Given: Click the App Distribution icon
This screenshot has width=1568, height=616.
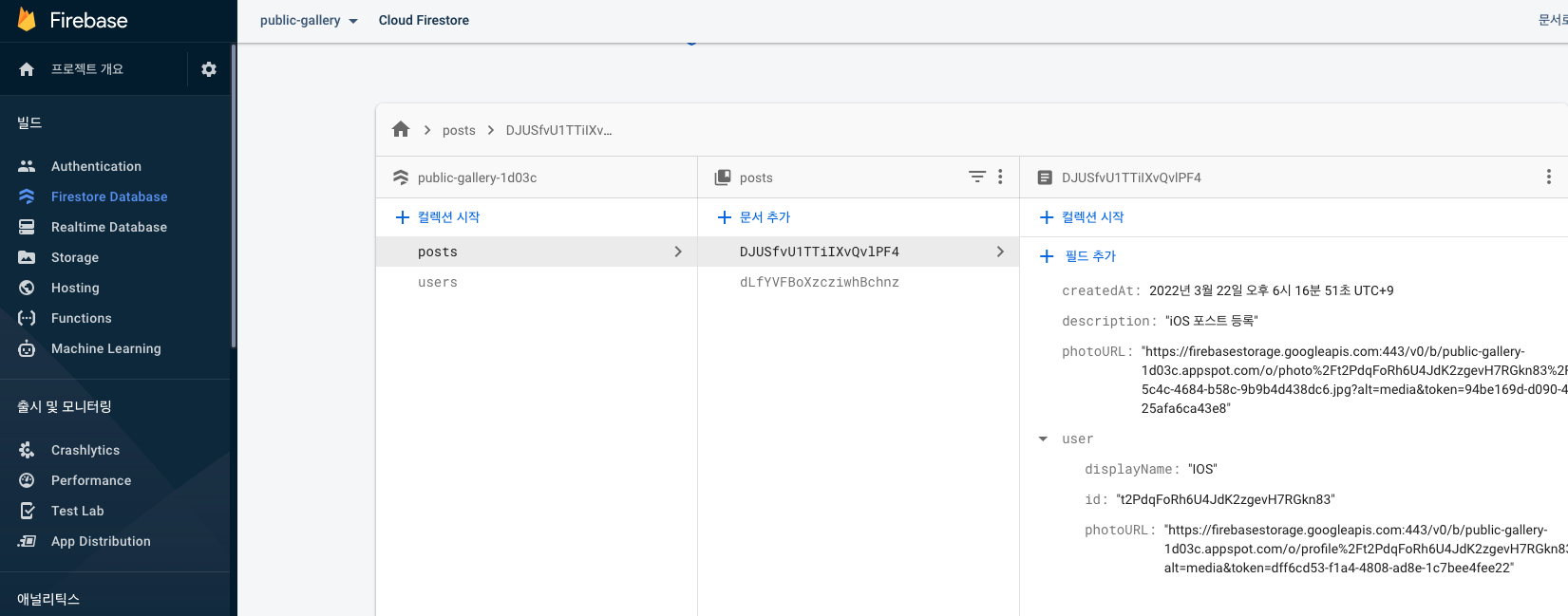Looking at the screenshot, I should pyautogui.click(x=27, y=541).
